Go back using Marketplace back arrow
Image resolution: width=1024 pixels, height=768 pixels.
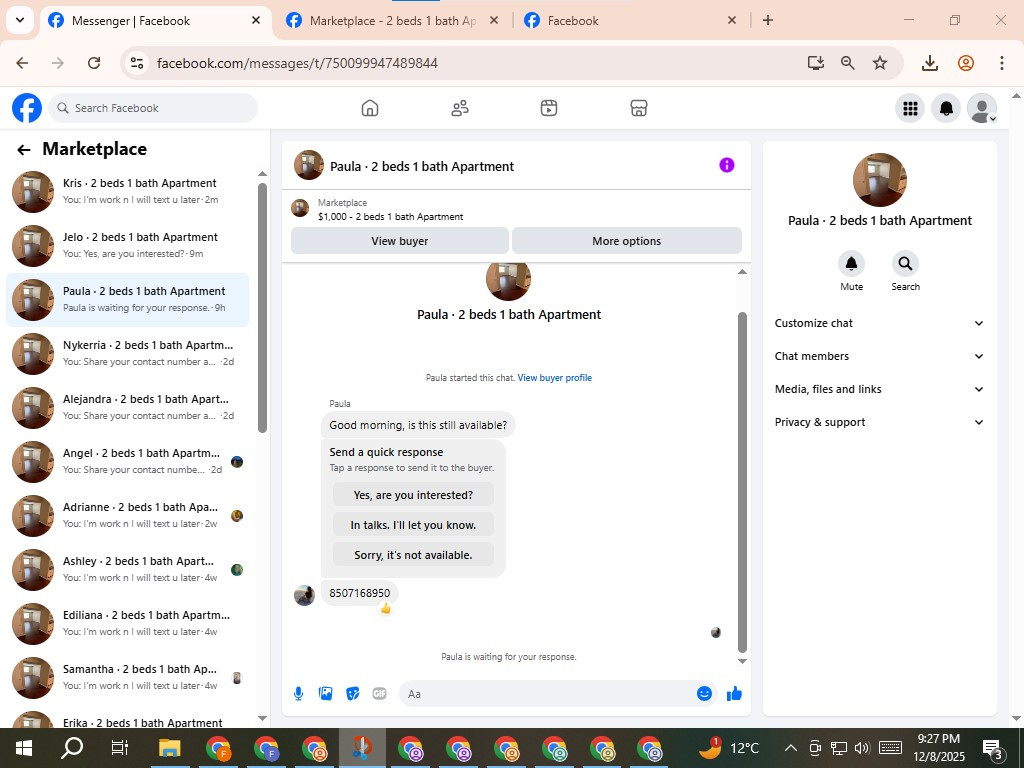point(24,150)
